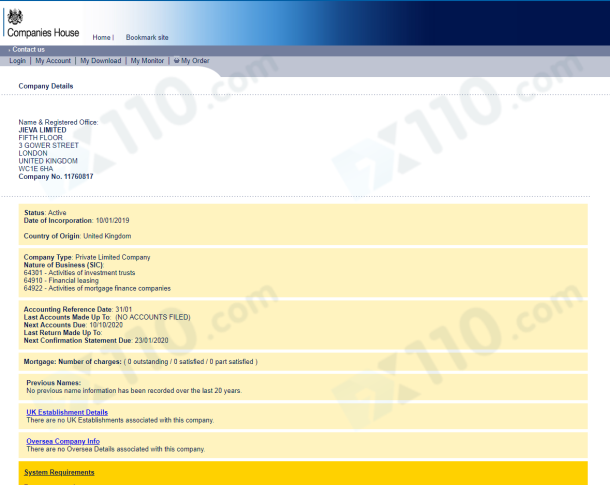Follow the UK Establishment Details link
The width and height of the screenshot is (610, 485).
click(x=67, y=412)
